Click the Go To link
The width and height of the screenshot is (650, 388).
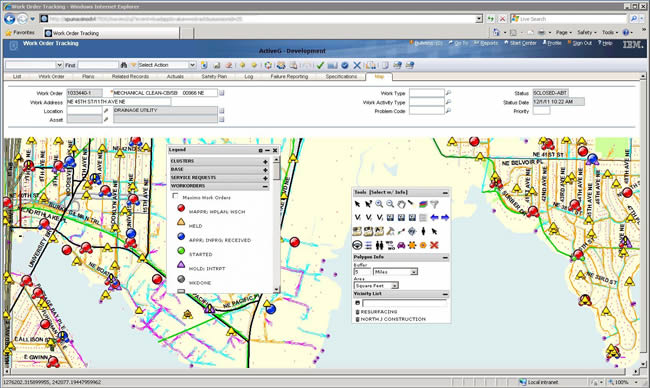pos(458,43)
